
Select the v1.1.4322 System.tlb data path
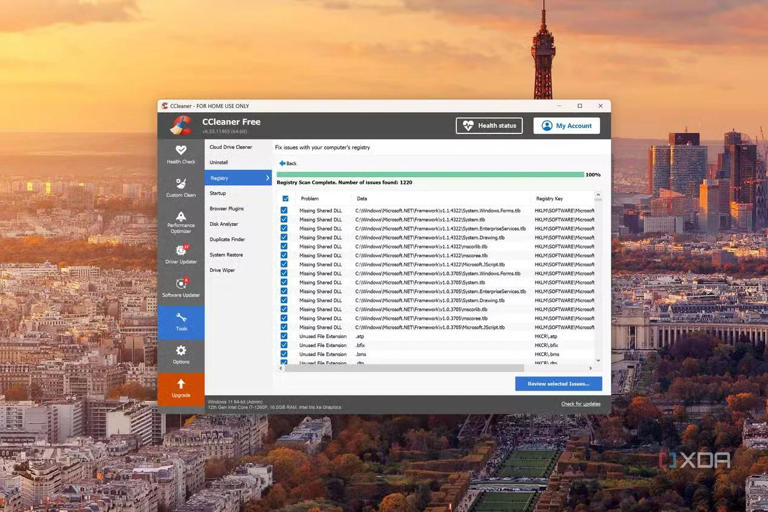(x=420, y=219)
